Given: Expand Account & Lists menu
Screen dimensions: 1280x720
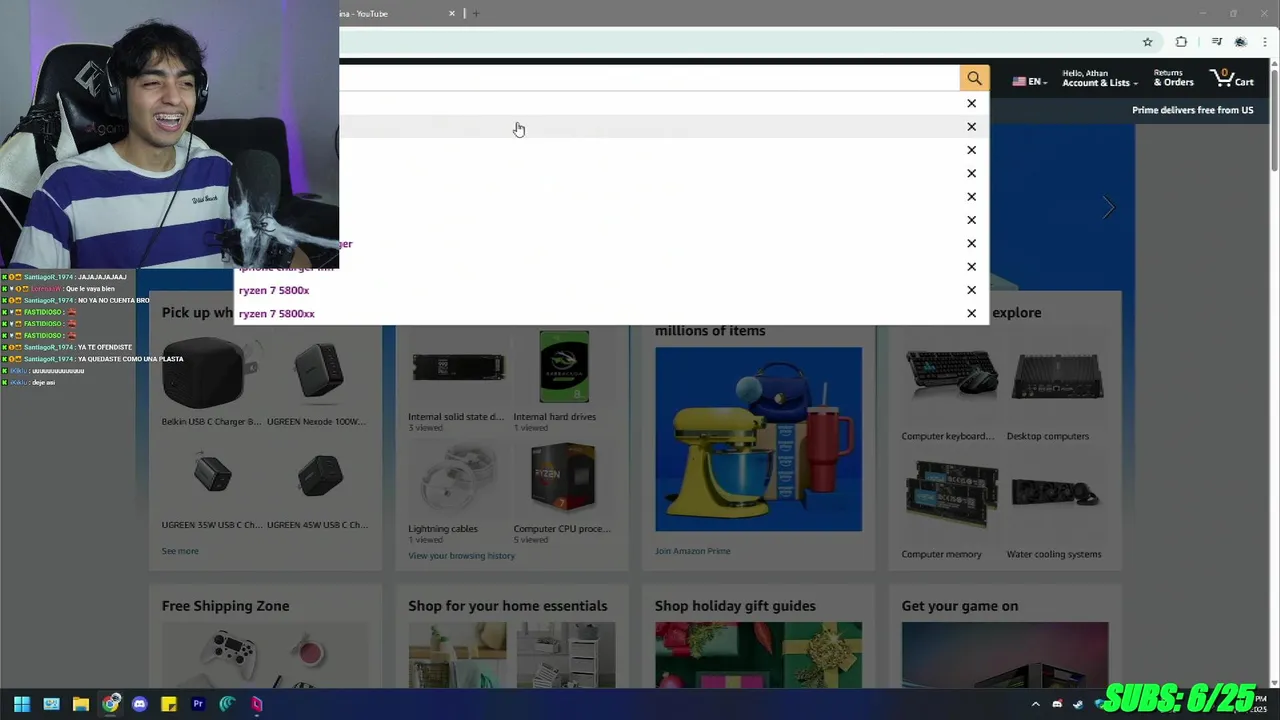Looking at the screenshot, I should pyautogui.click(x=1100, y=78).
